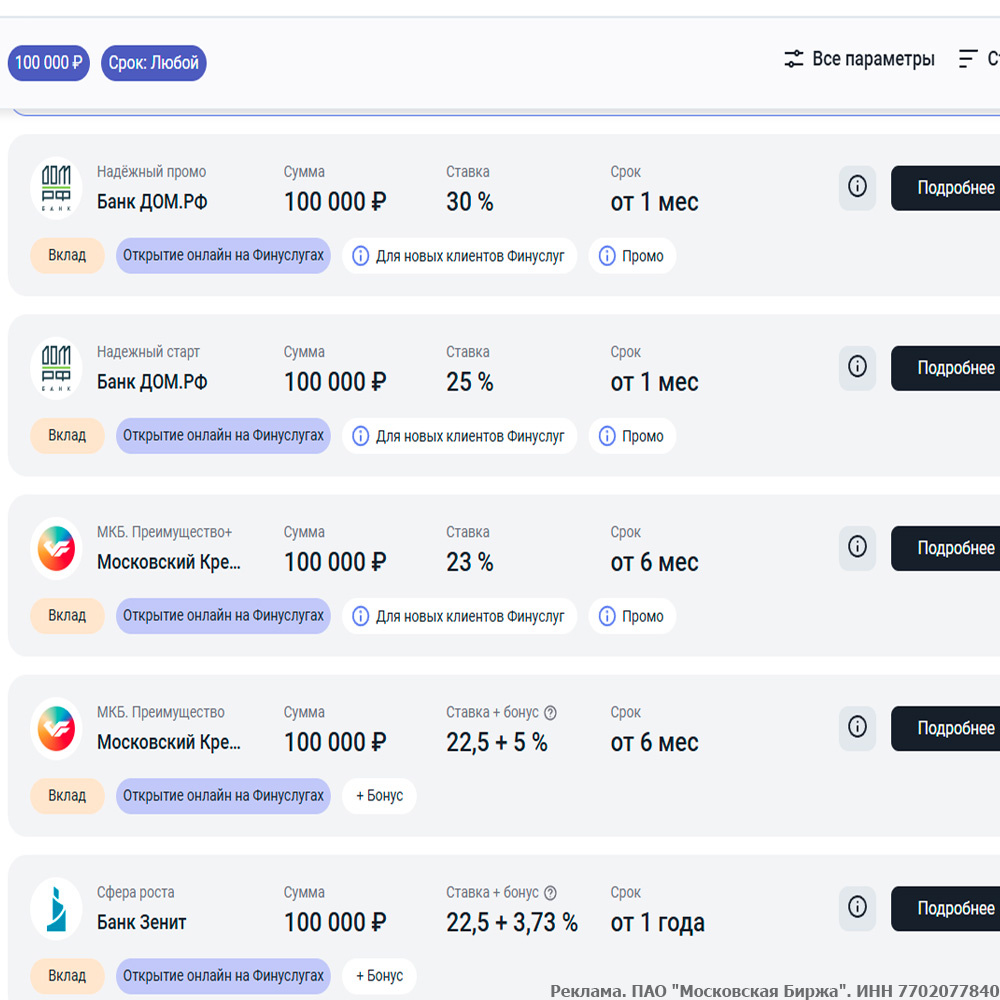
Task: Click Для новых клиентов Финуслуг on the 25 % card
Action: (x=459, y=436)
